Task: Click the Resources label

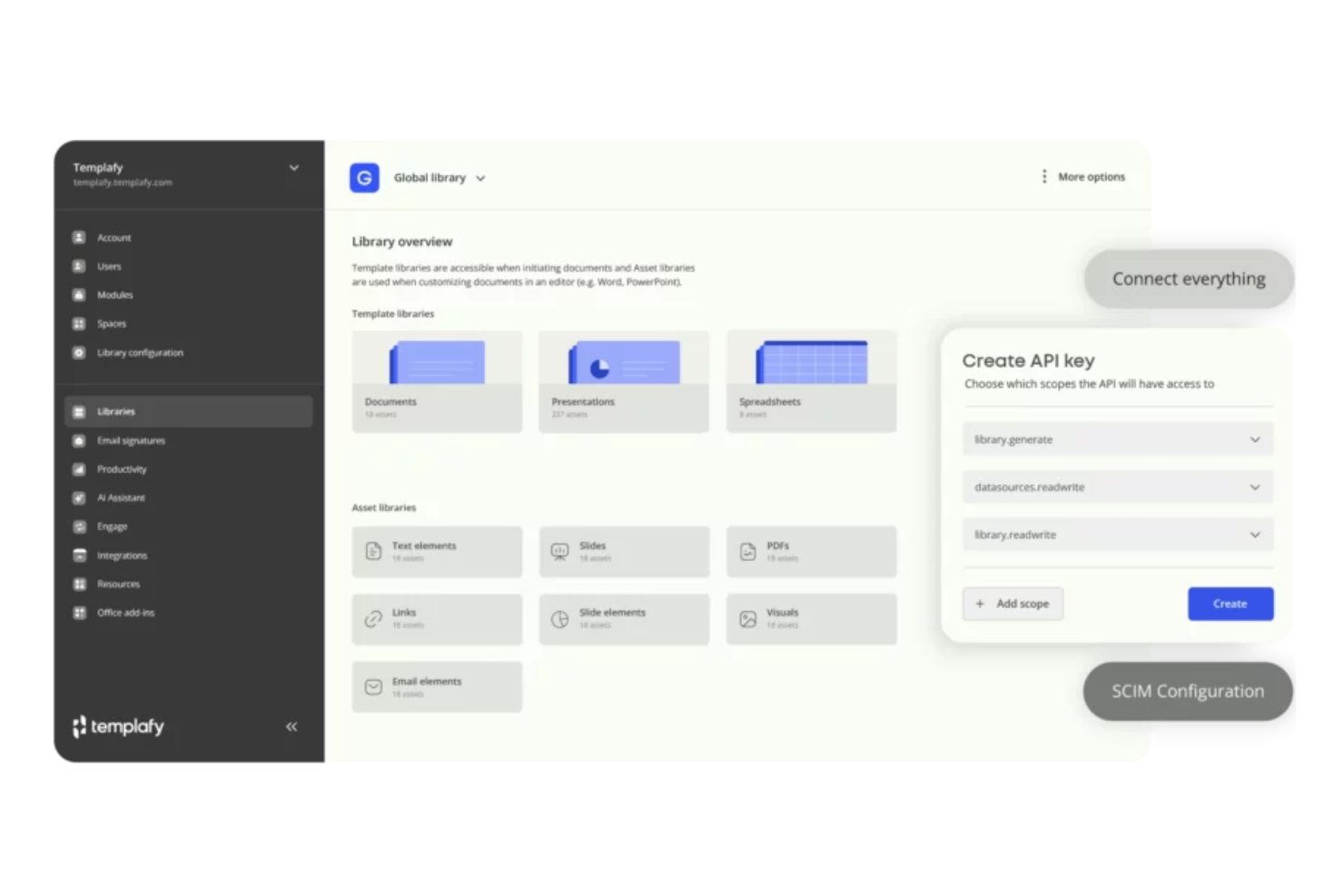Action: tap(119, 585)
